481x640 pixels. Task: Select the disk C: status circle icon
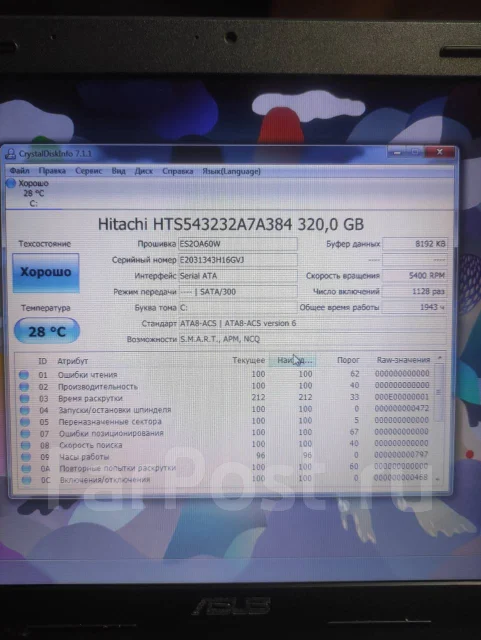pyautogui.click(x=11, y=183)
